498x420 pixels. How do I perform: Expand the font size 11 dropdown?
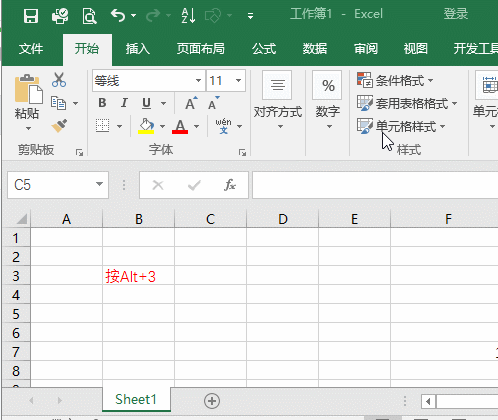[x=238, y=81]
